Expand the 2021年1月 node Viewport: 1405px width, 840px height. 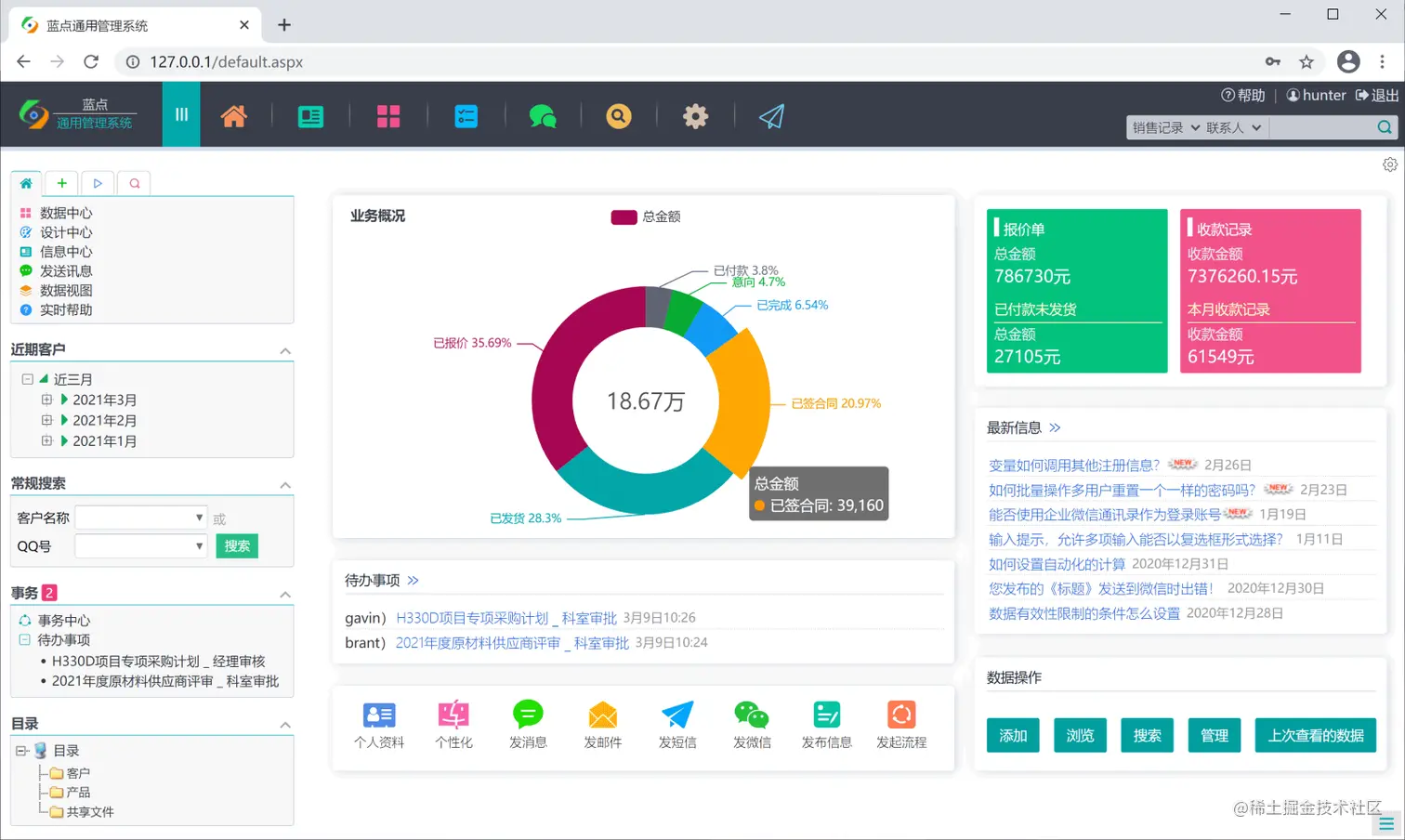coord(46,440)
